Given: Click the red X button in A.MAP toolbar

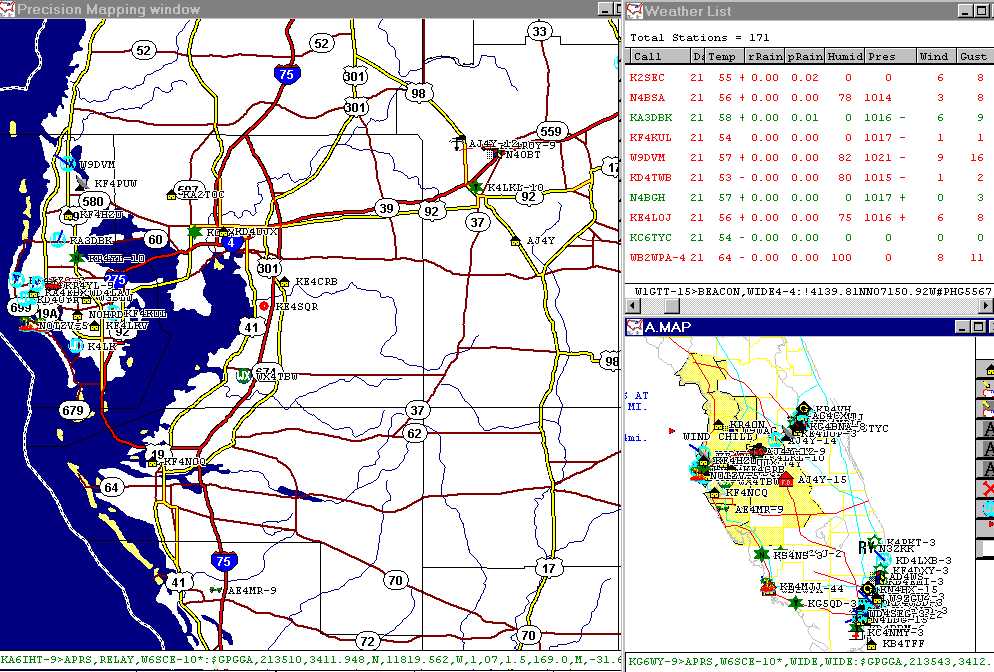Looking at the screenshot, I should pyautogui.click(x=988, y=489).
